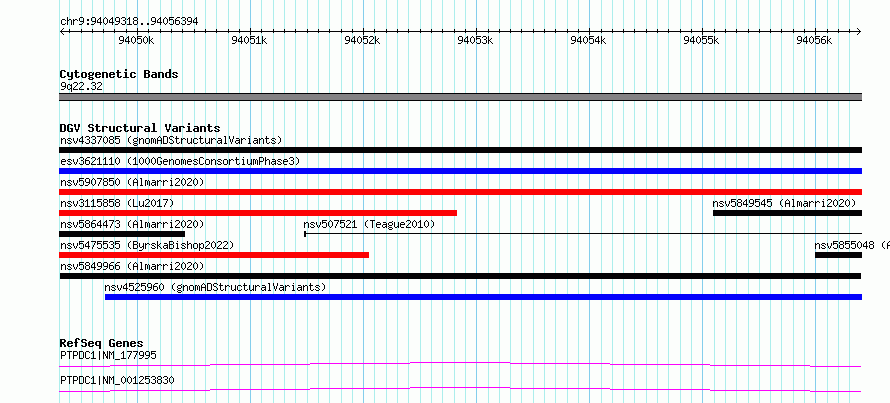Open nsv5849966 Almarri2020 label

pyautogui.click(x=132, y=266)
